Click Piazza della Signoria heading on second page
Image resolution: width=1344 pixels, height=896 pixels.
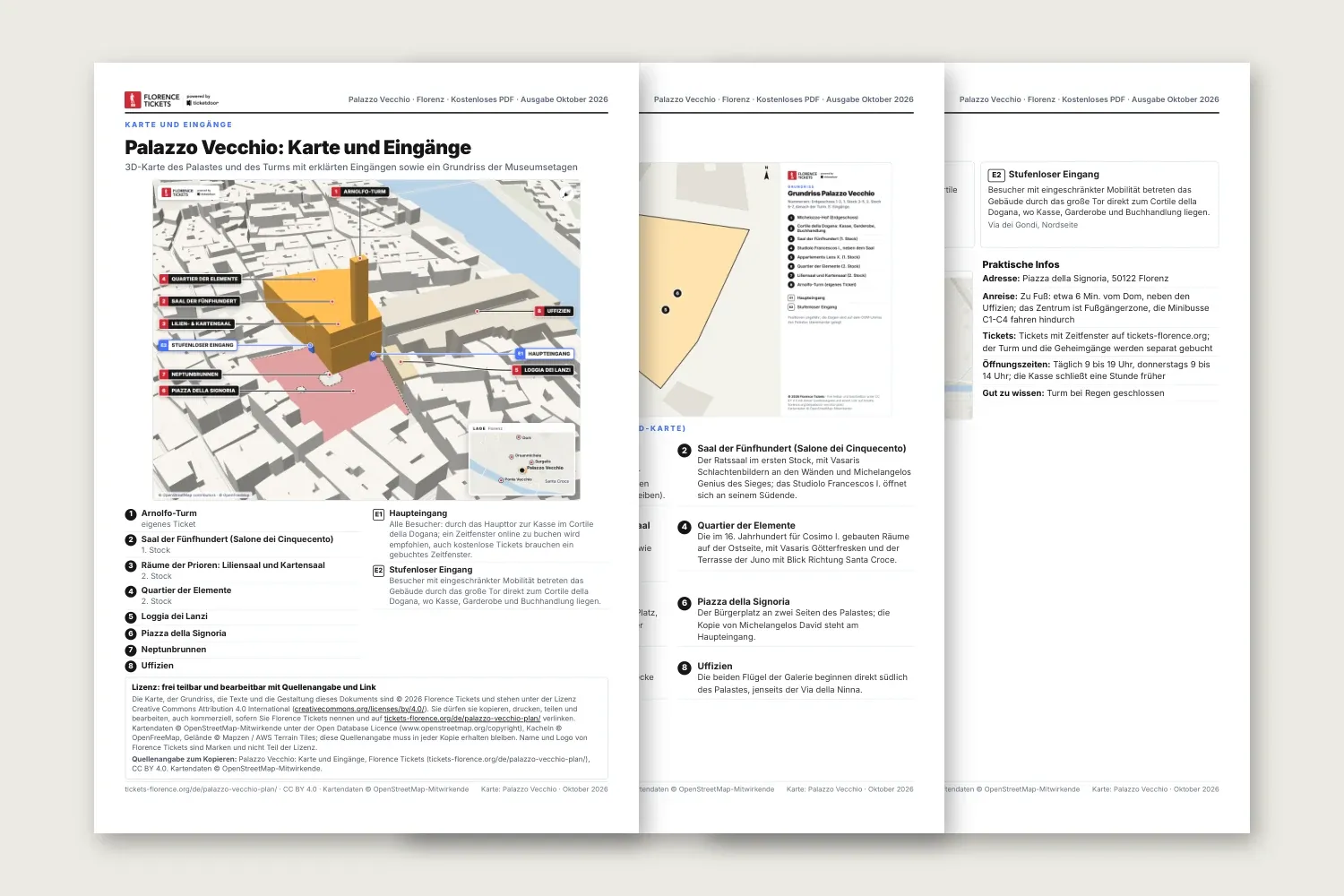[744, 602]
